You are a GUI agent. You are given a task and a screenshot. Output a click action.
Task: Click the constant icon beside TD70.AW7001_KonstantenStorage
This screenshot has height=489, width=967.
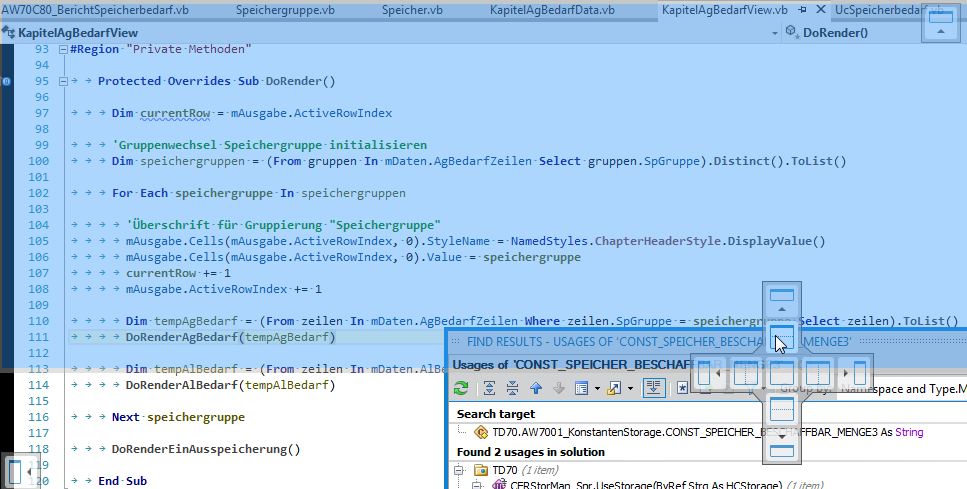[x=480, y=432]
